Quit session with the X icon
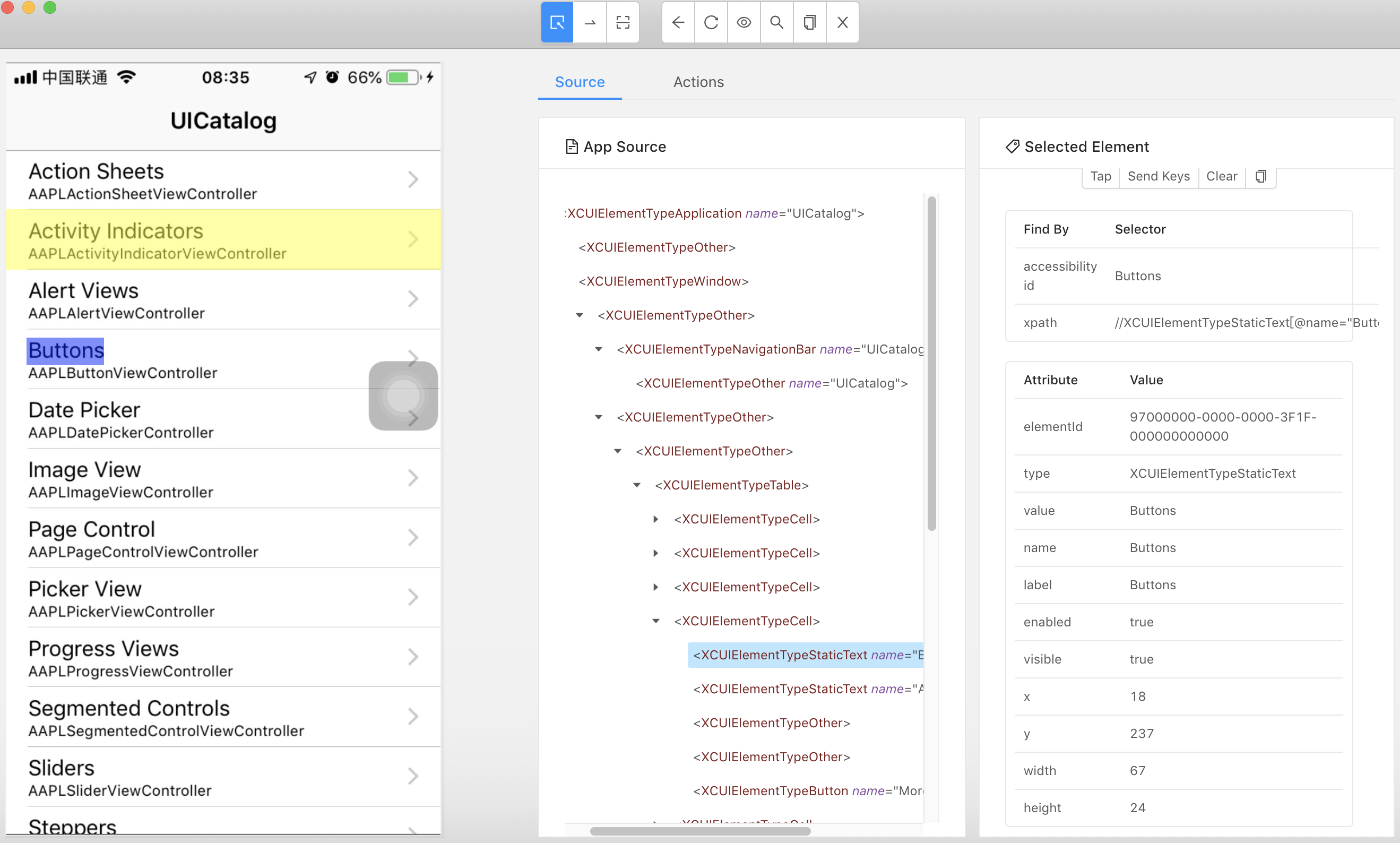This screenshot has width=1400, height=843. pyautogui.click(x=843, y=22)
